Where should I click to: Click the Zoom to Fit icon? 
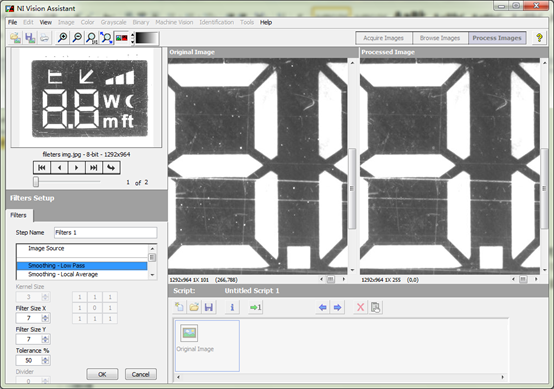click(106, 38)
